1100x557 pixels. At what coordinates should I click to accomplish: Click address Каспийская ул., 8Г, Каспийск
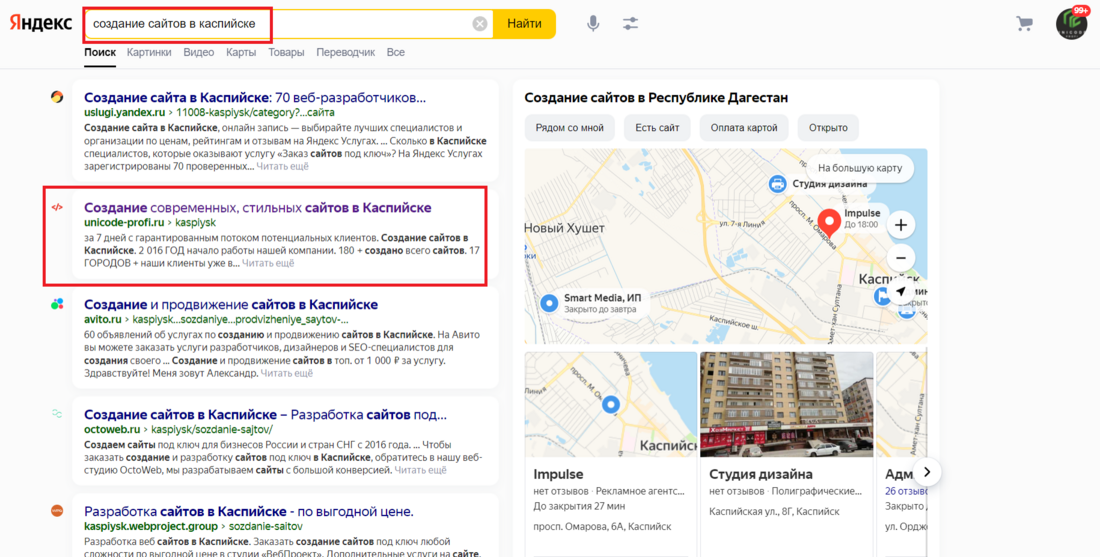pyautogui.click(x=774, y=511)
